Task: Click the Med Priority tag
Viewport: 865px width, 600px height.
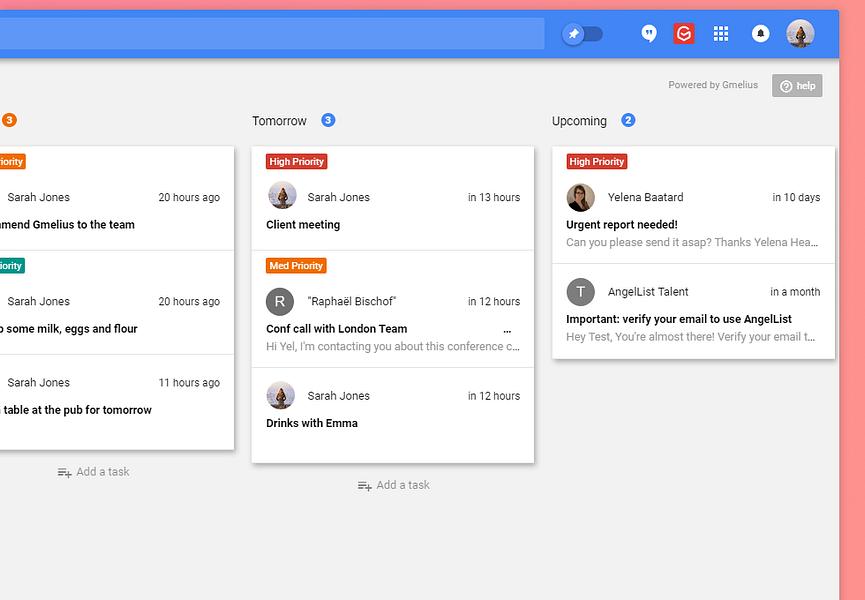Action: click(296, 266)
